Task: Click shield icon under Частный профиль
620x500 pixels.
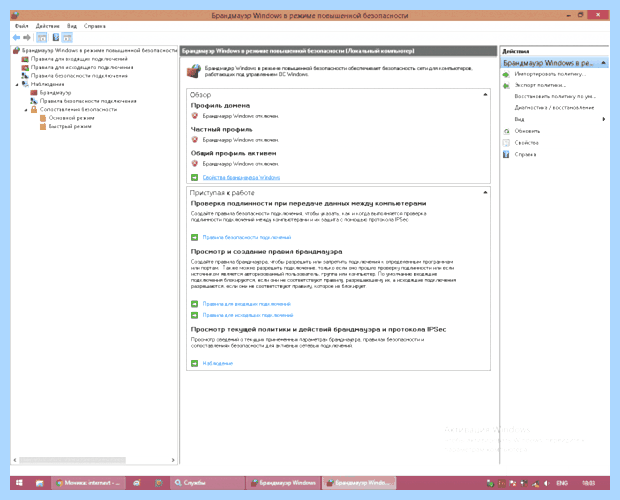Action: (x=195, y=140)
